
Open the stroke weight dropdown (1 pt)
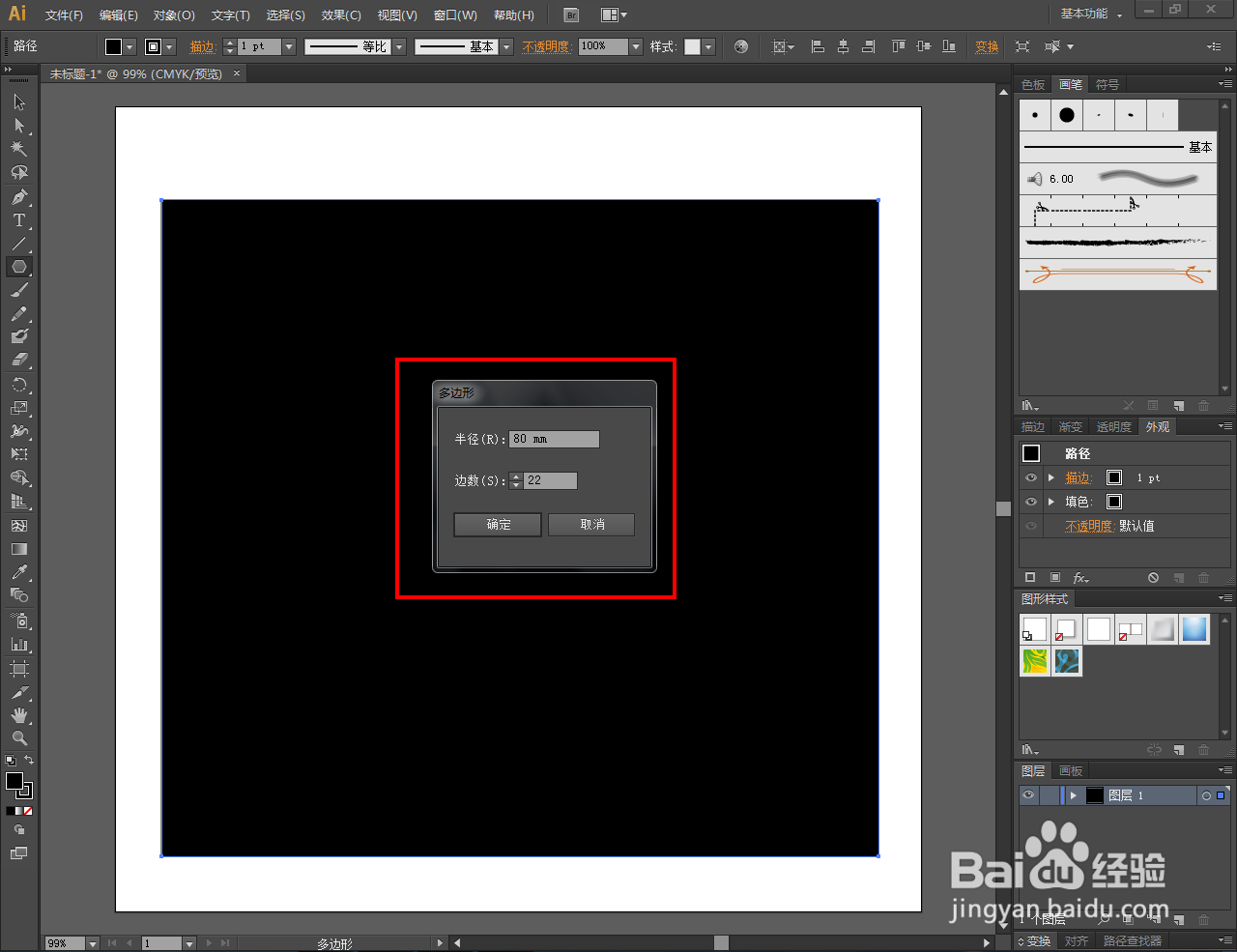[289, 46]
